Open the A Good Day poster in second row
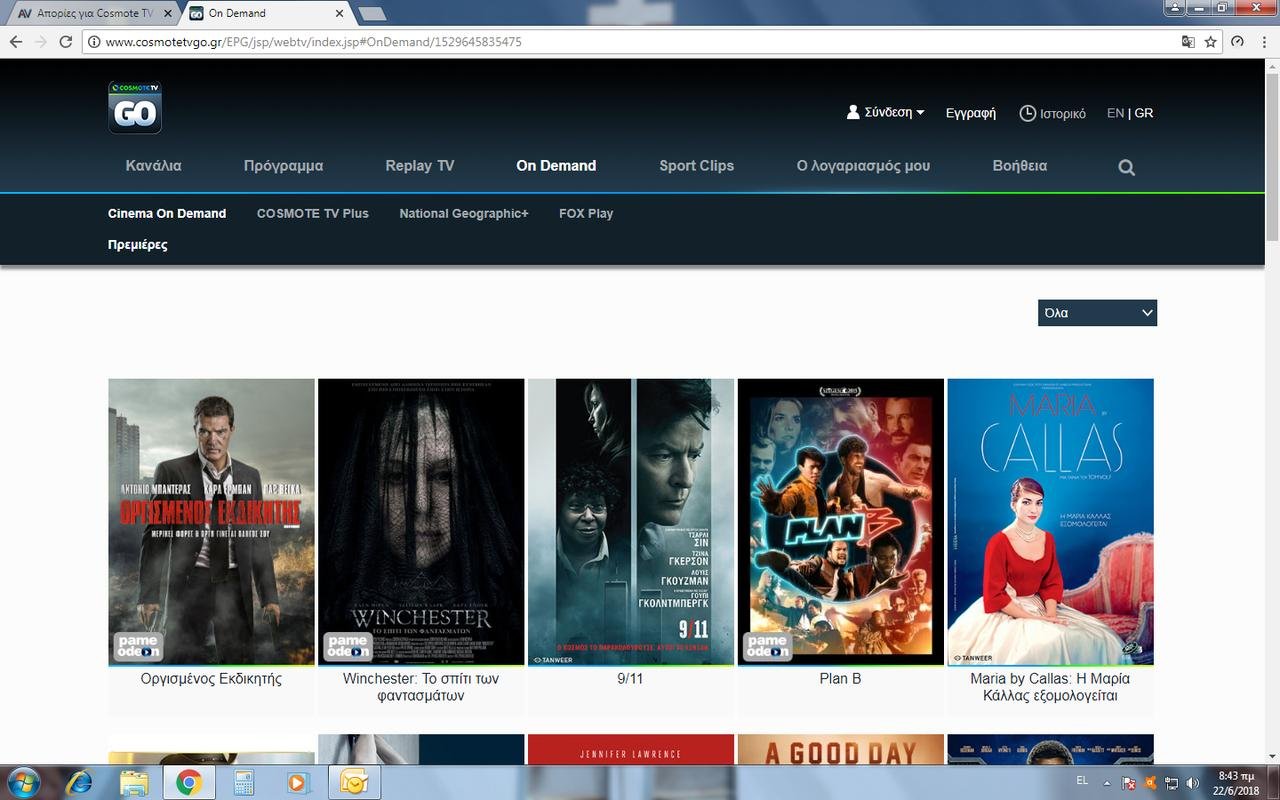The image size is (1280, 800). point(841,749)
